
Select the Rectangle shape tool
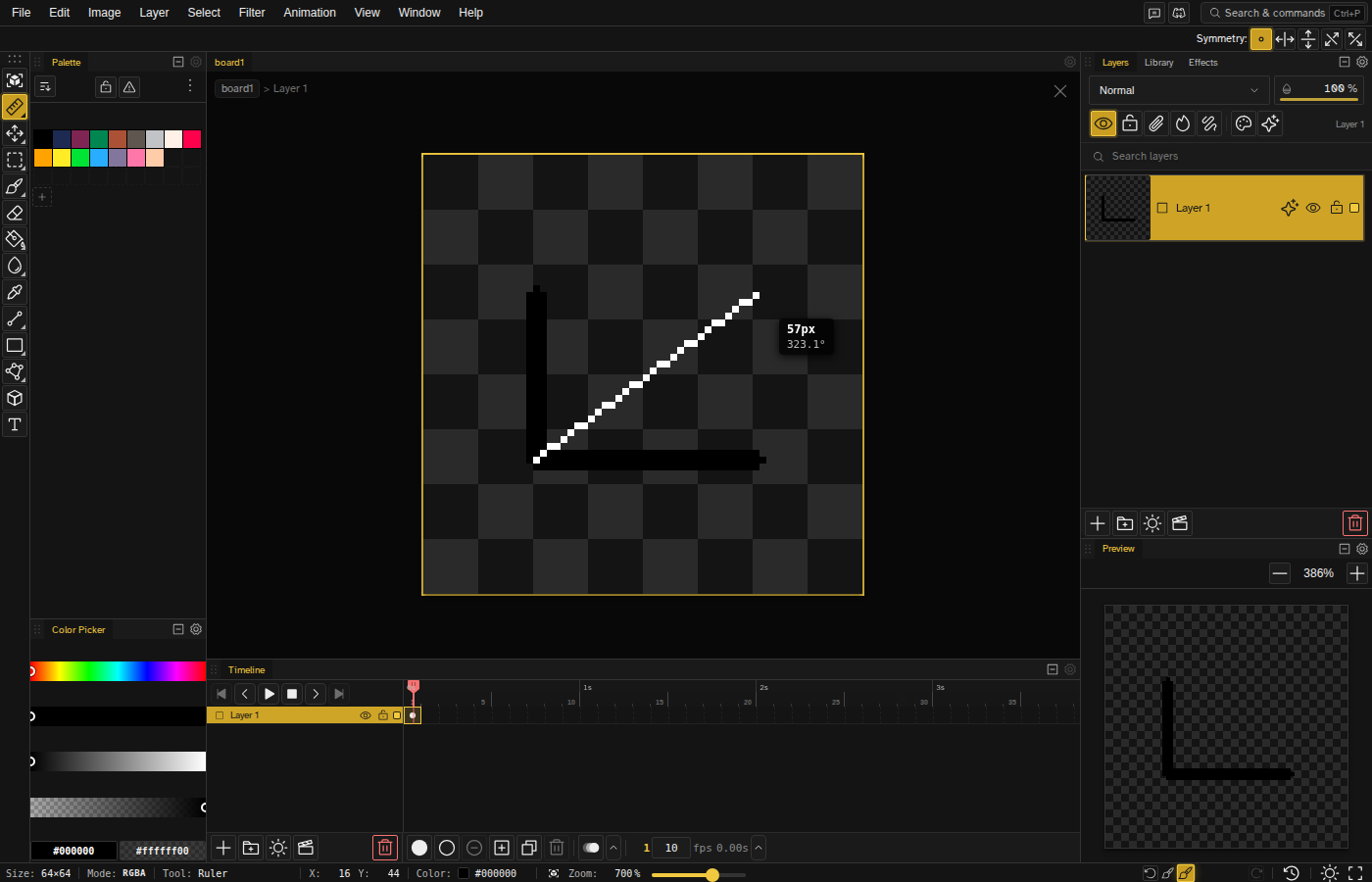15,345
